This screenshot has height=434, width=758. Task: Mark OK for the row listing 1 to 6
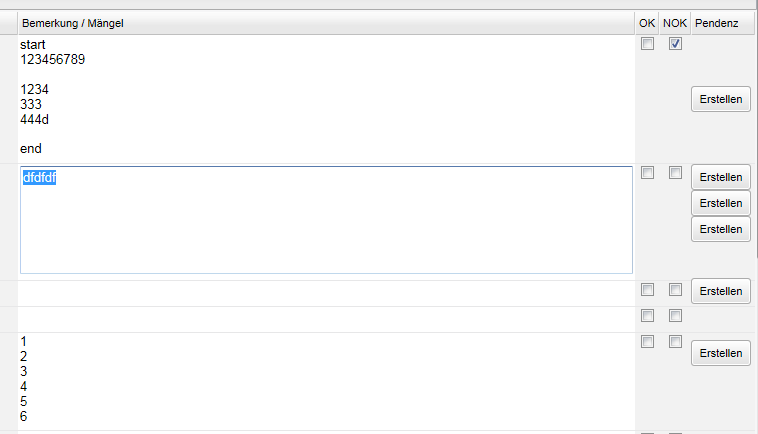[647, 342]
